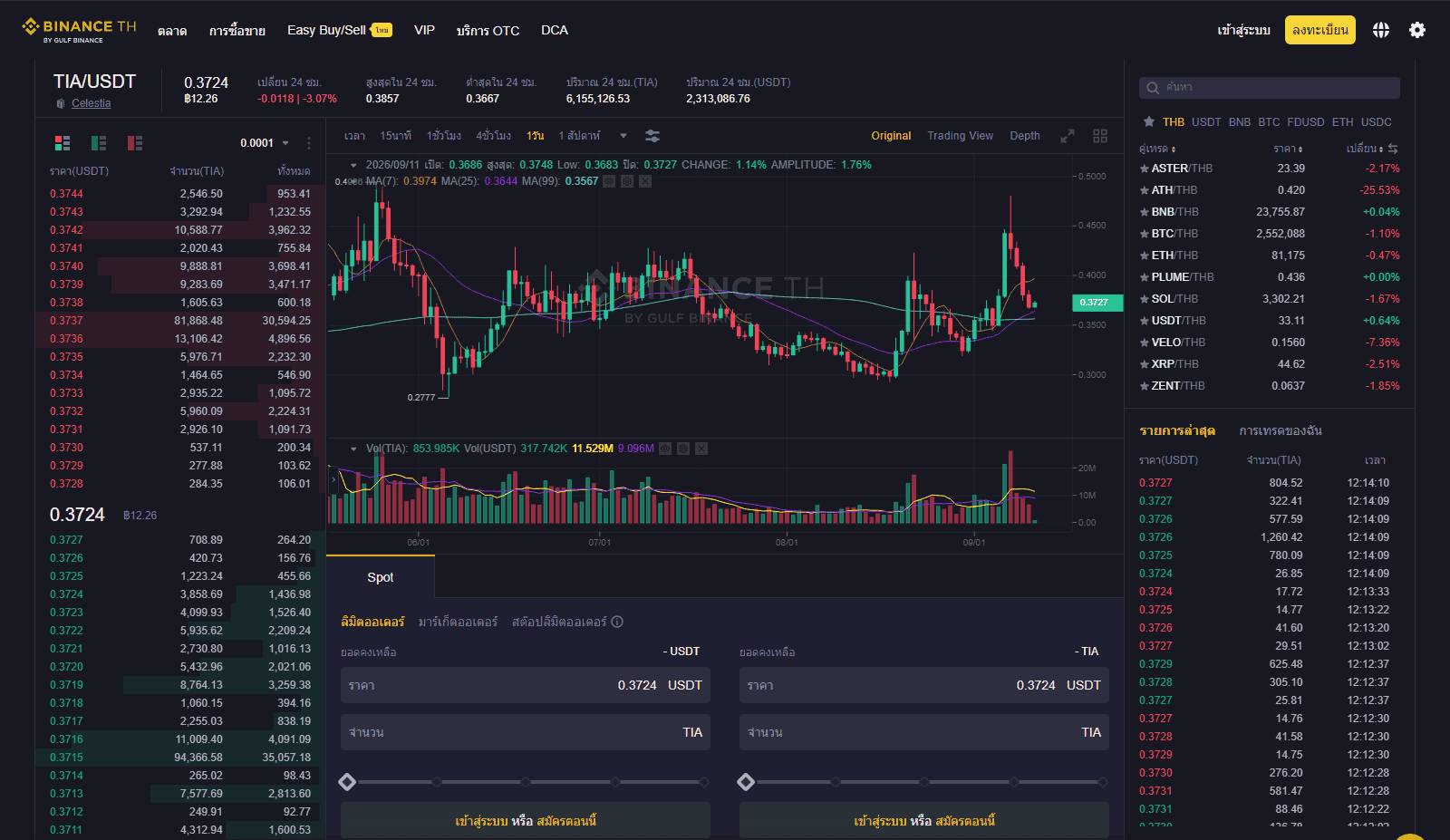1450x840 pixels.
Task: Show sell orders only in order book
Action: click(x=135, y=143)
